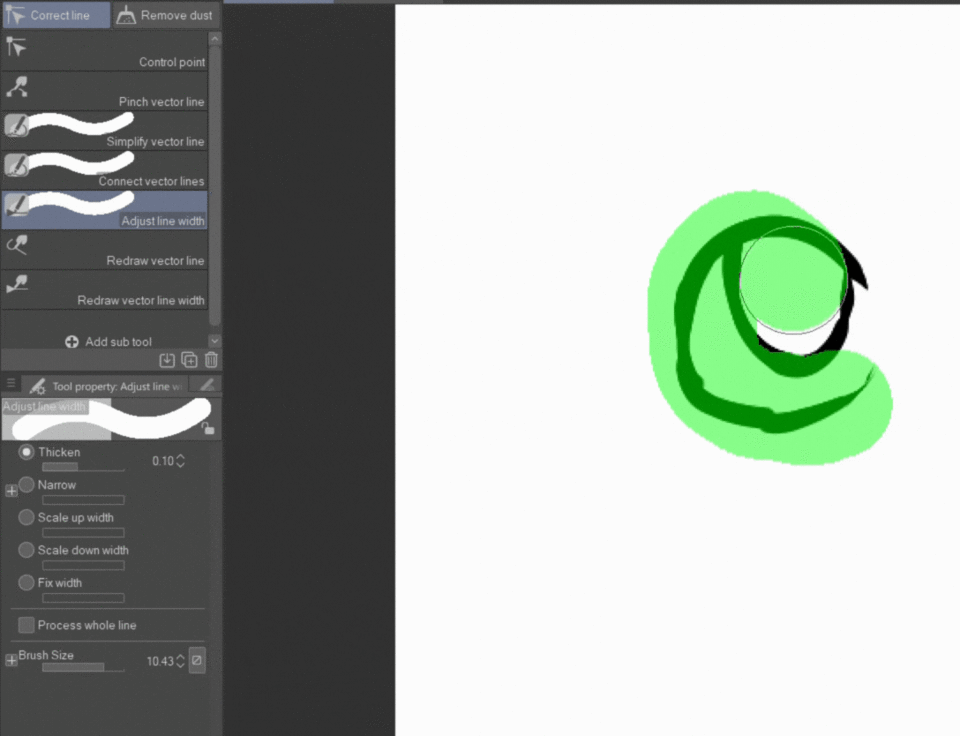
Task: Click the sub tool list scroll up arrow
Action: [214, 39]
